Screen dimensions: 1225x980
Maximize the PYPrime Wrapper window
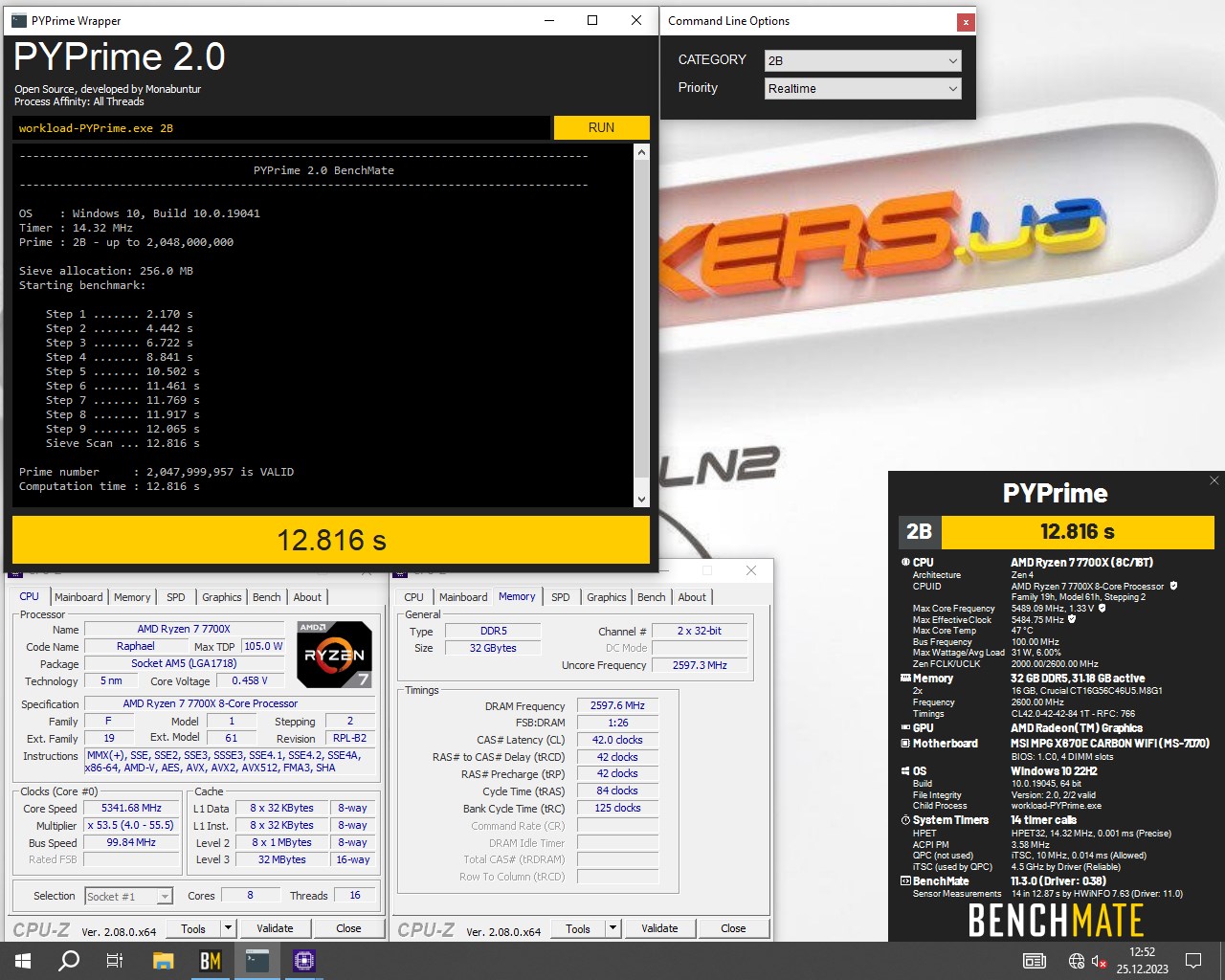pos(592,20)
